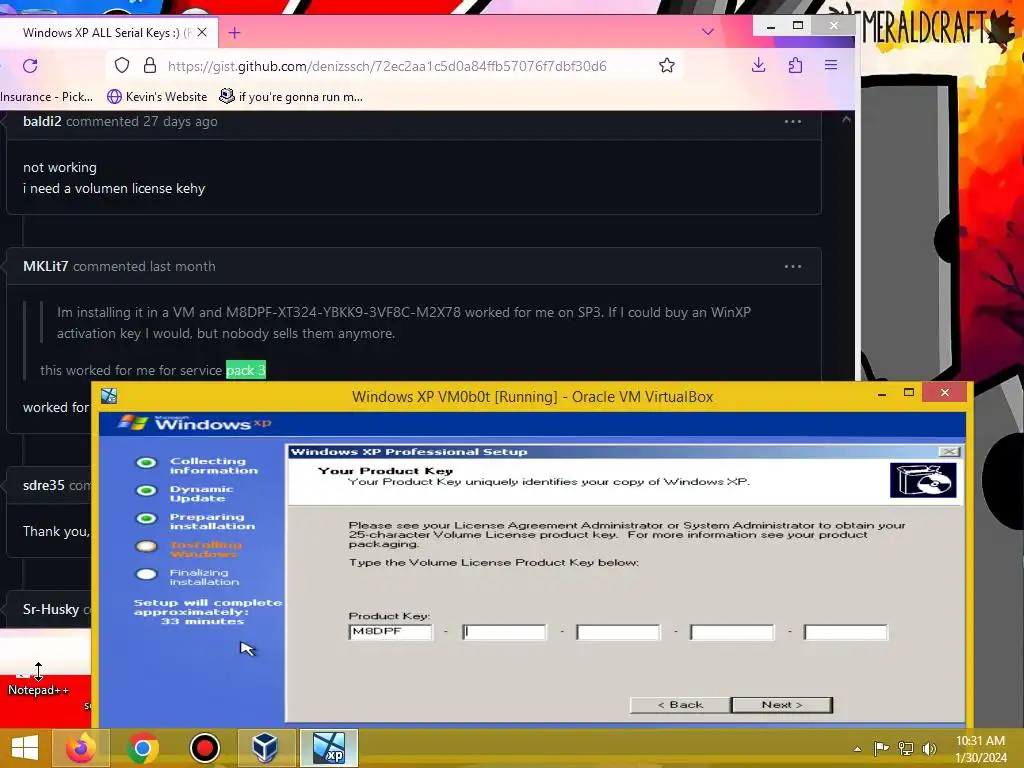Open the screen recorder taskbar icon
The width and height of the screenshot is (1024, 768).
point(204,748)
